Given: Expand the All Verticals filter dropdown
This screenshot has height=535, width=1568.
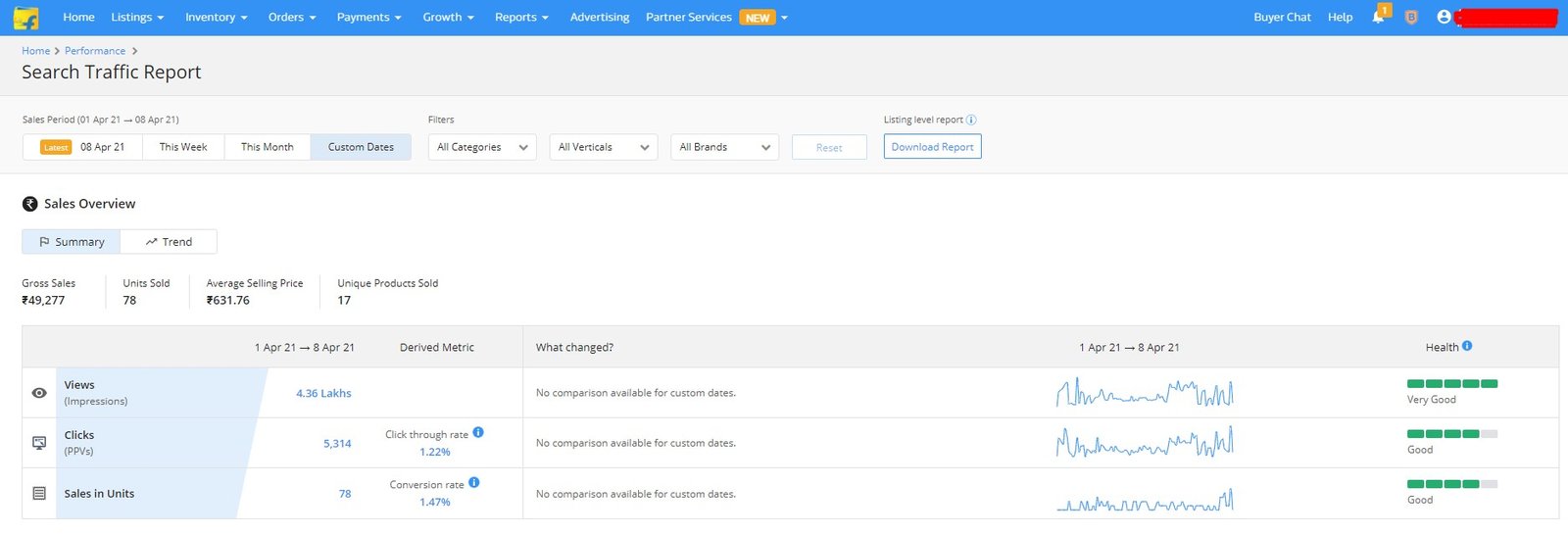Looking at the screenshot, I should pyautogui.click(x=604, y=147).
